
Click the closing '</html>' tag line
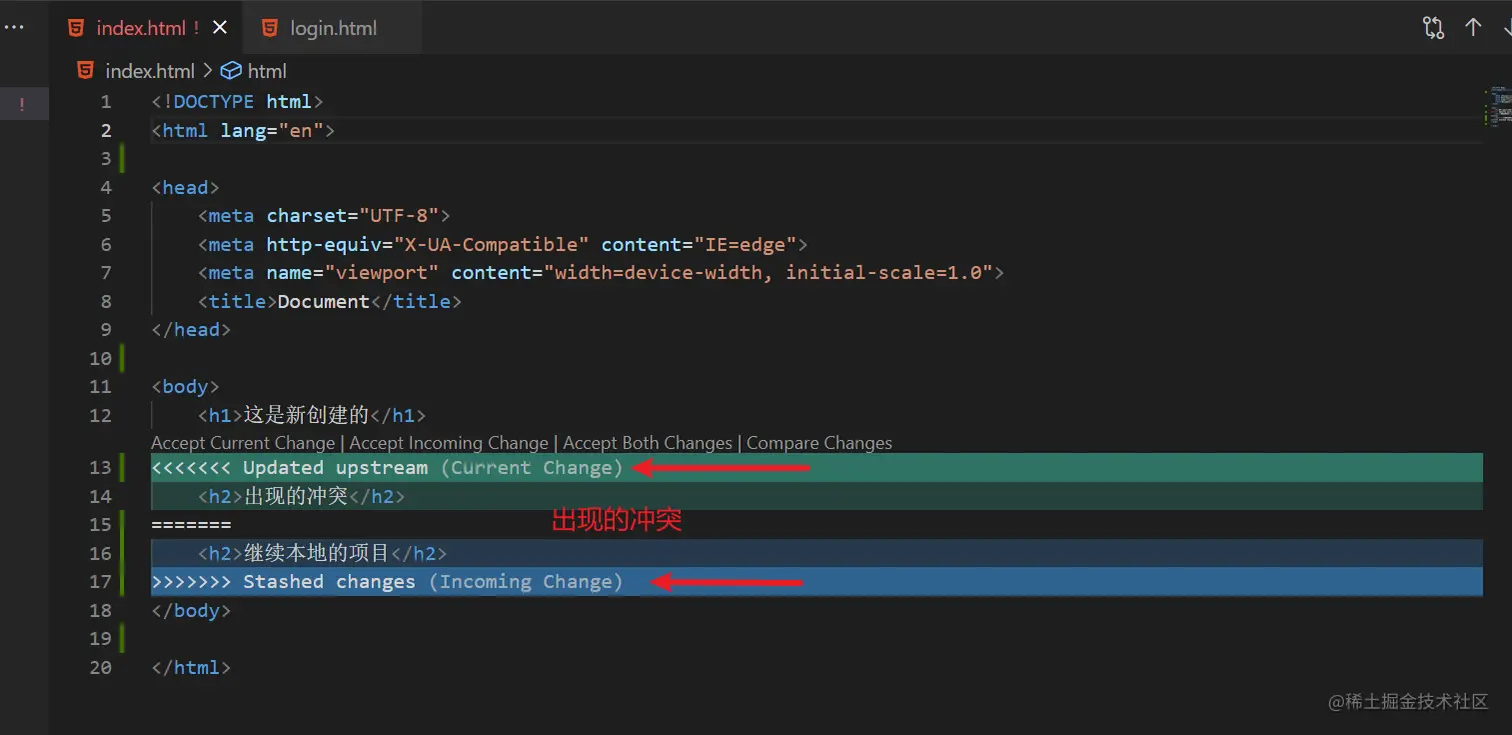tap(191, 667)
